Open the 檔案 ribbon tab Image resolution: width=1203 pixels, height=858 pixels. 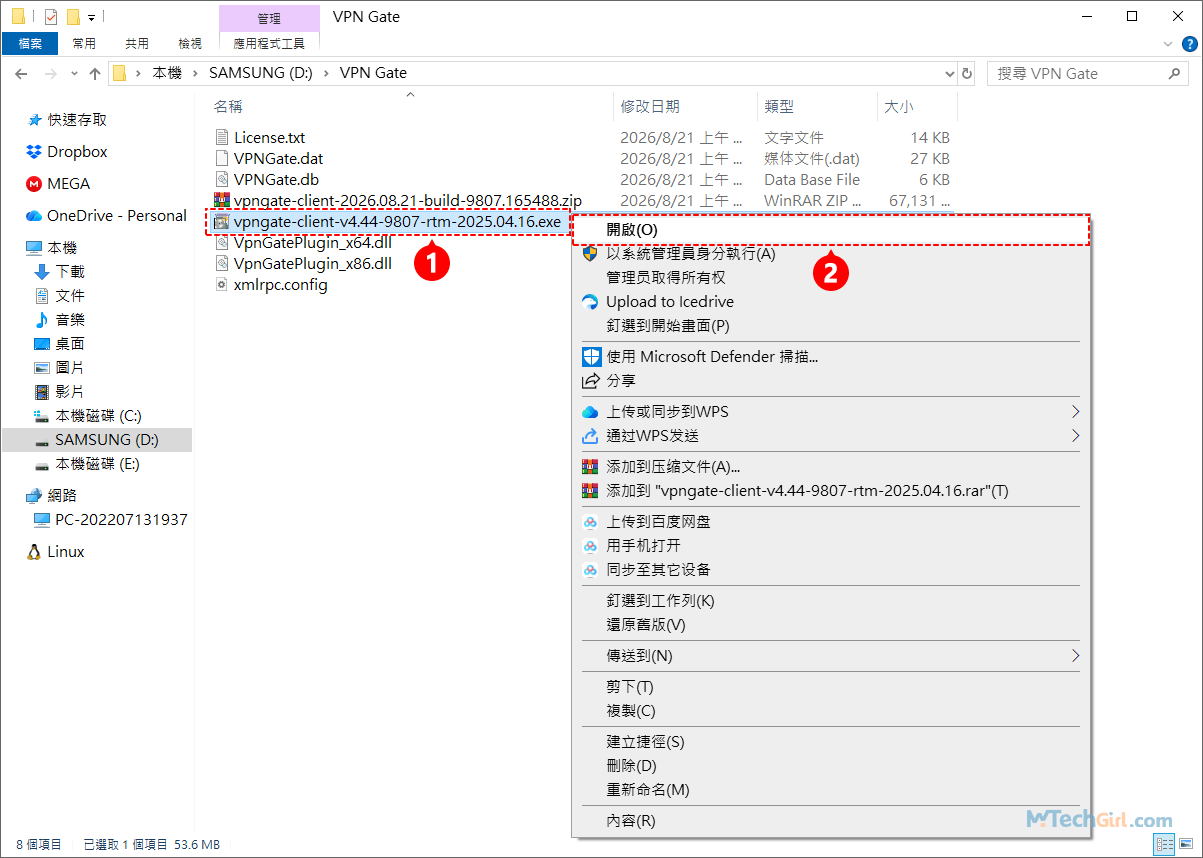[30, 43]
